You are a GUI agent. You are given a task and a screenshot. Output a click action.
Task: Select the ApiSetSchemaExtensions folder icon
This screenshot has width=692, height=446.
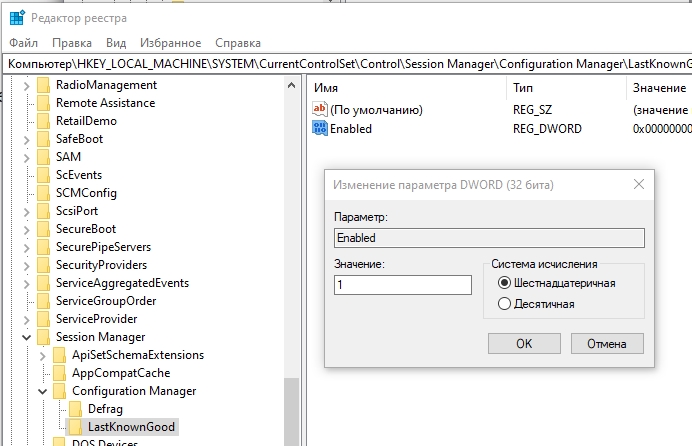60,355
